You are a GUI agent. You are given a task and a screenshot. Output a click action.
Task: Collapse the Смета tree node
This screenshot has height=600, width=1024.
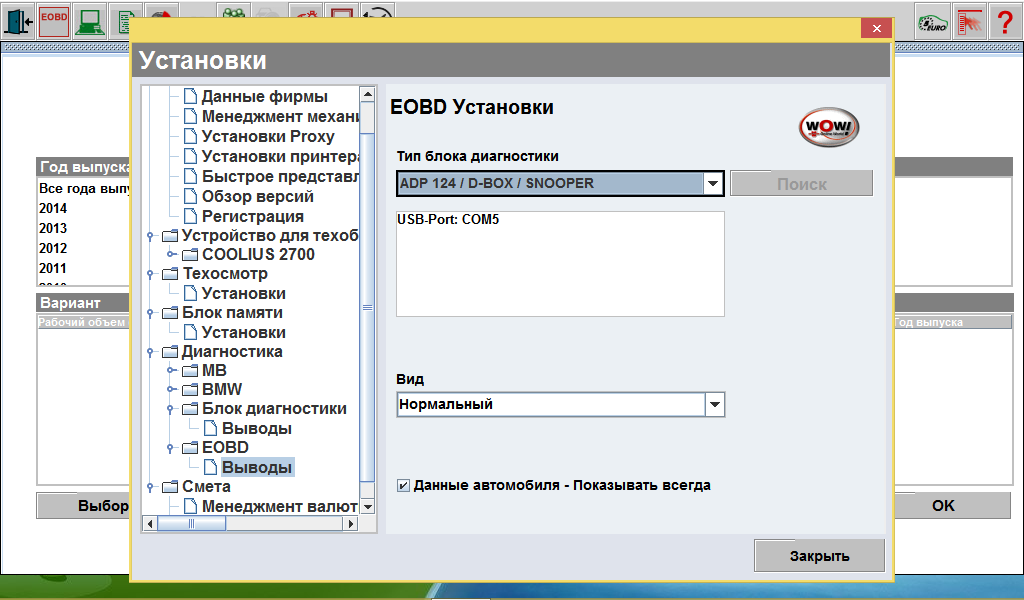(x=150, y=487)
